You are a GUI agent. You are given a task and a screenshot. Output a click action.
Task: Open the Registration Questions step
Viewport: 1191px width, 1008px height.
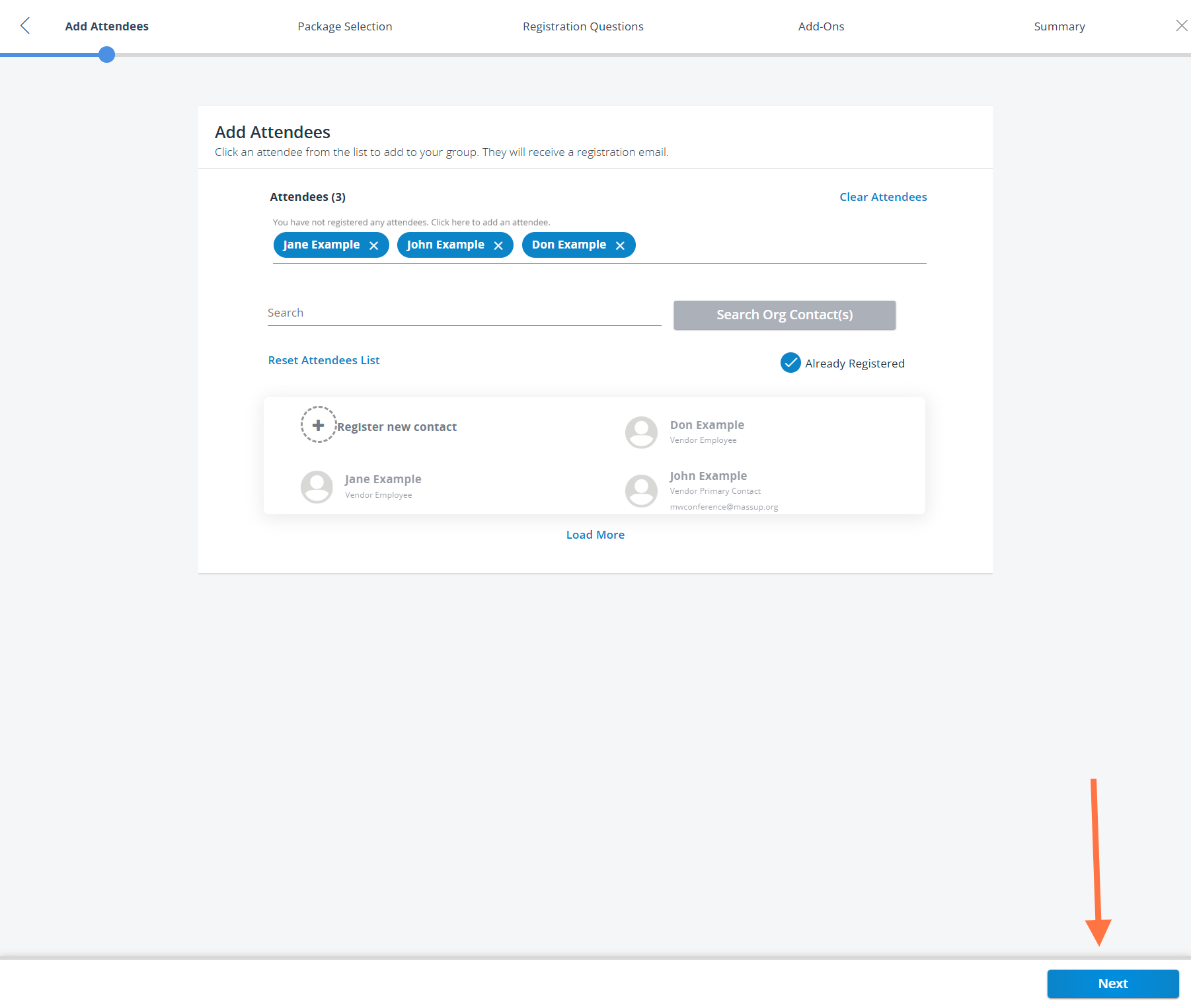click(583, 26)
